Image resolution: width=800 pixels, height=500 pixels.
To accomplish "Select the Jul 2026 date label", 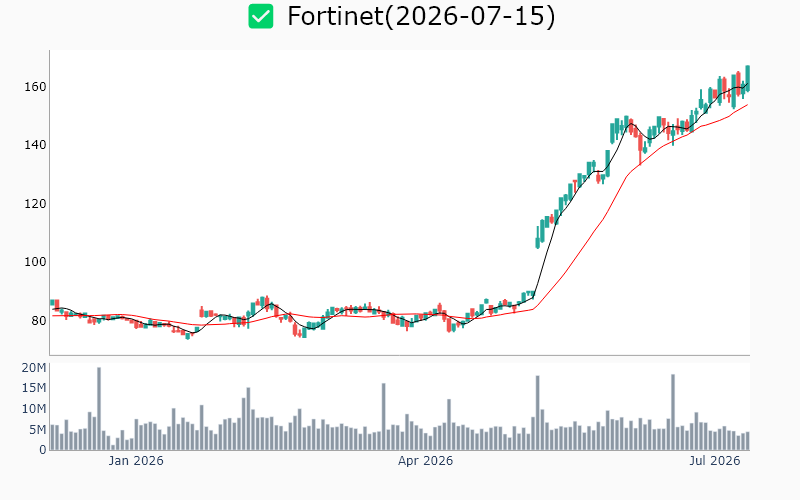I will point(715,461).
